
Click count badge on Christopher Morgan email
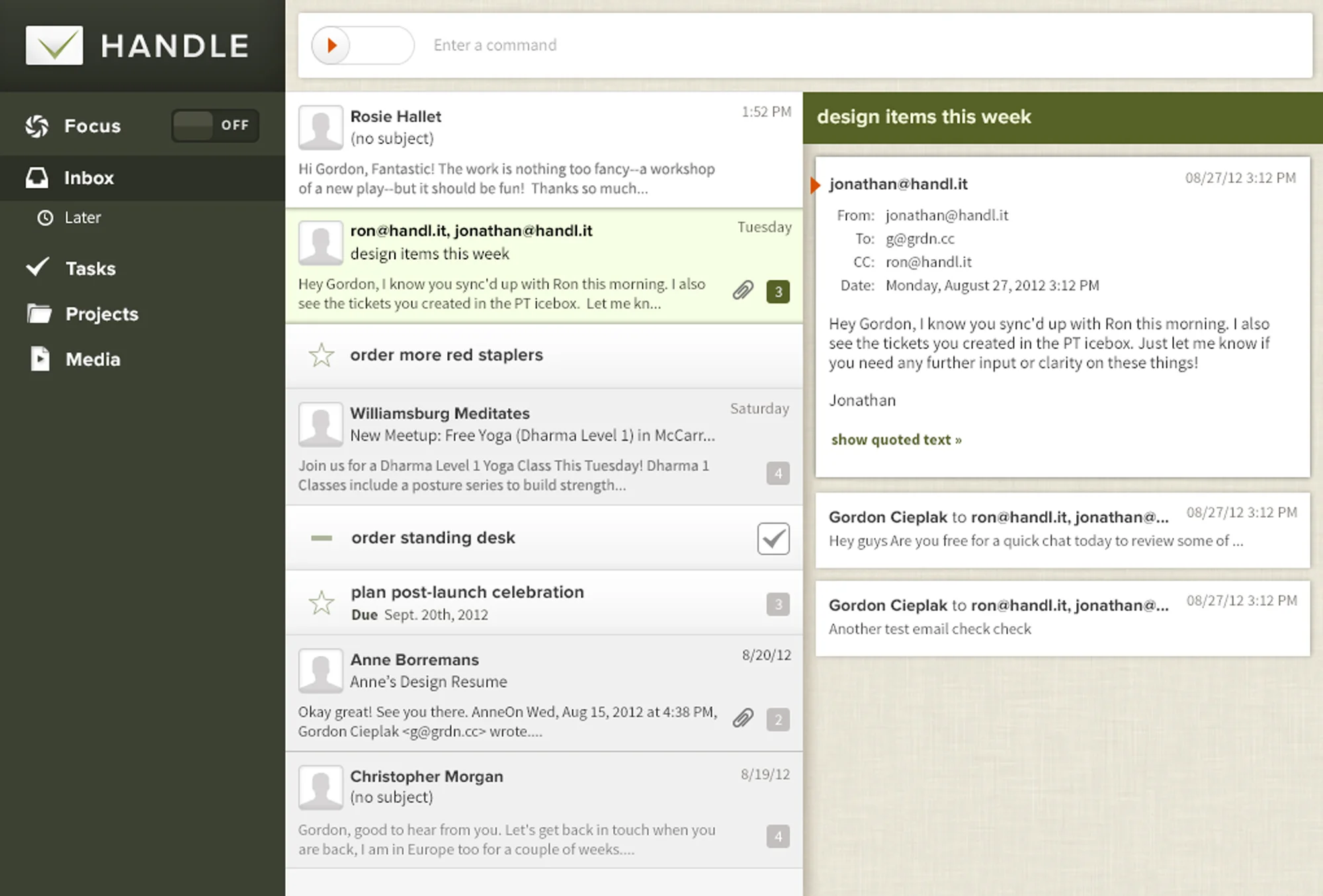point(778,836)
